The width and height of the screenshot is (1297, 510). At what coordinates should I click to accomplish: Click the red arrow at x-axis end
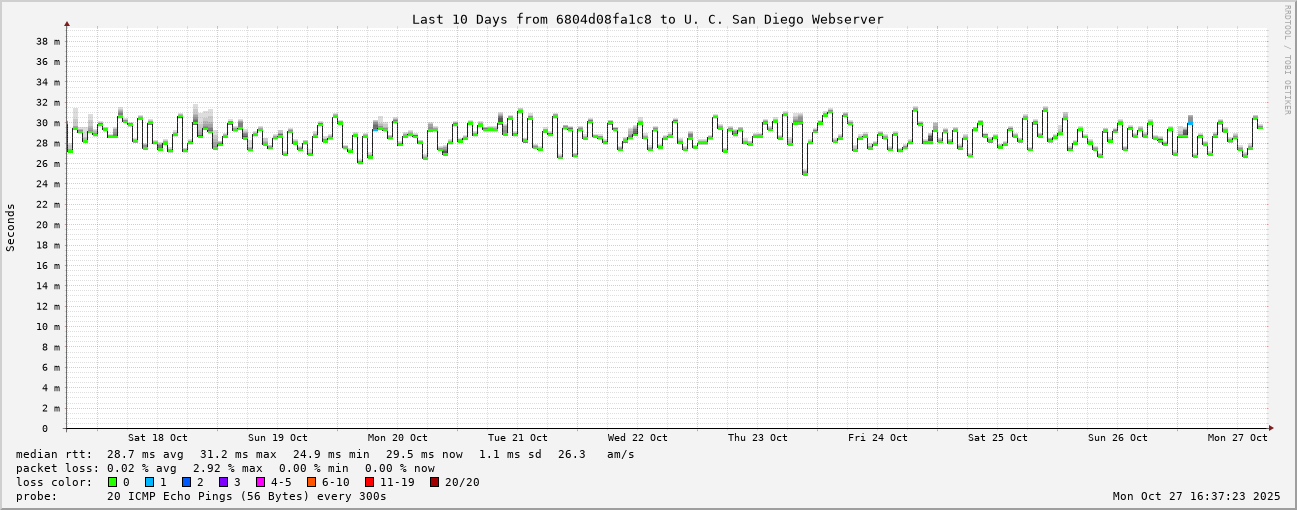tap(1271, 428)
